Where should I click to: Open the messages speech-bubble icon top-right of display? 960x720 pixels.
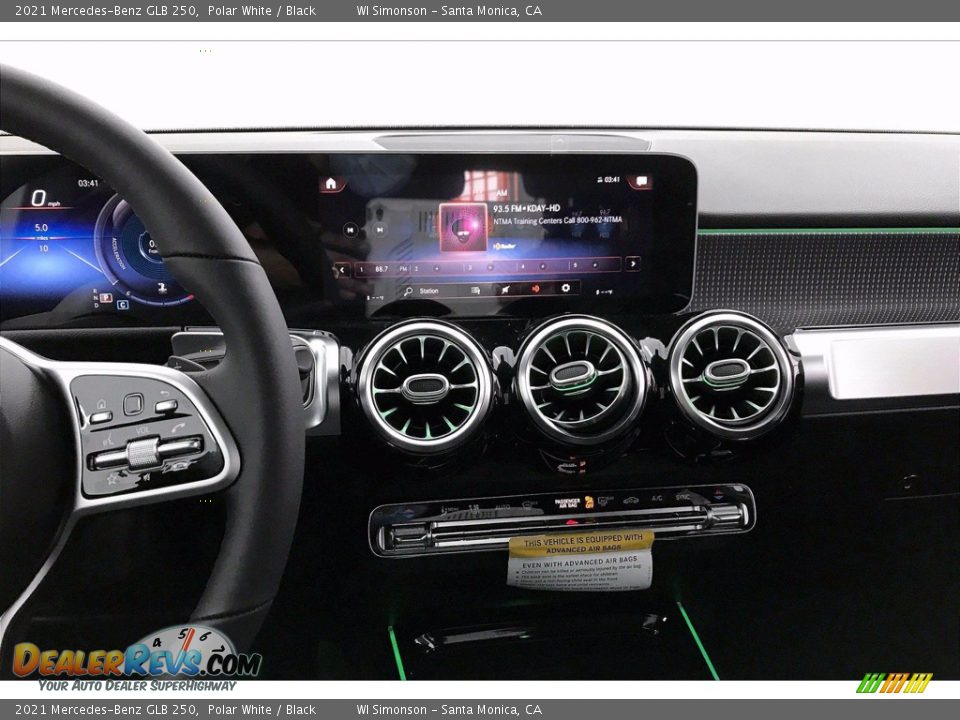pos(640,181)
